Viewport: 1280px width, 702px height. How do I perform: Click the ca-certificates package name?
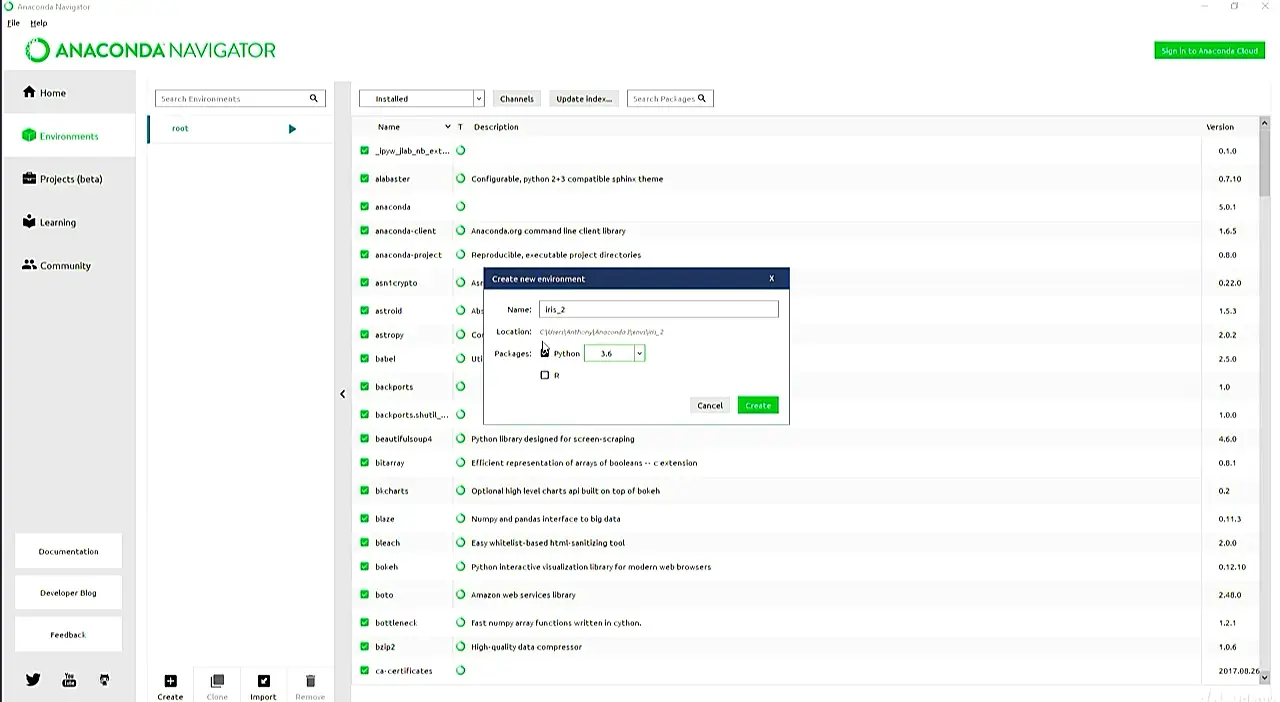[404, 671]
